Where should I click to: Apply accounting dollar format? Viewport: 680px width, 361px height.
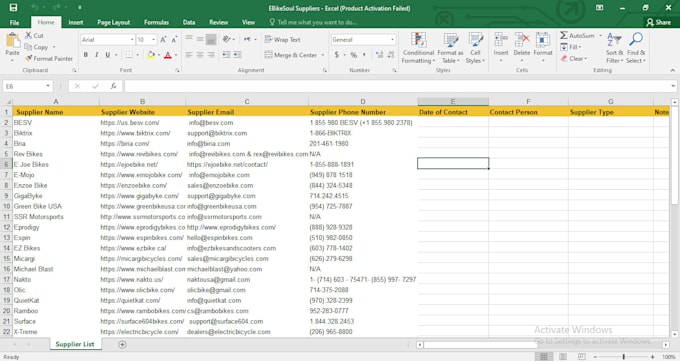tap(337, 55)
